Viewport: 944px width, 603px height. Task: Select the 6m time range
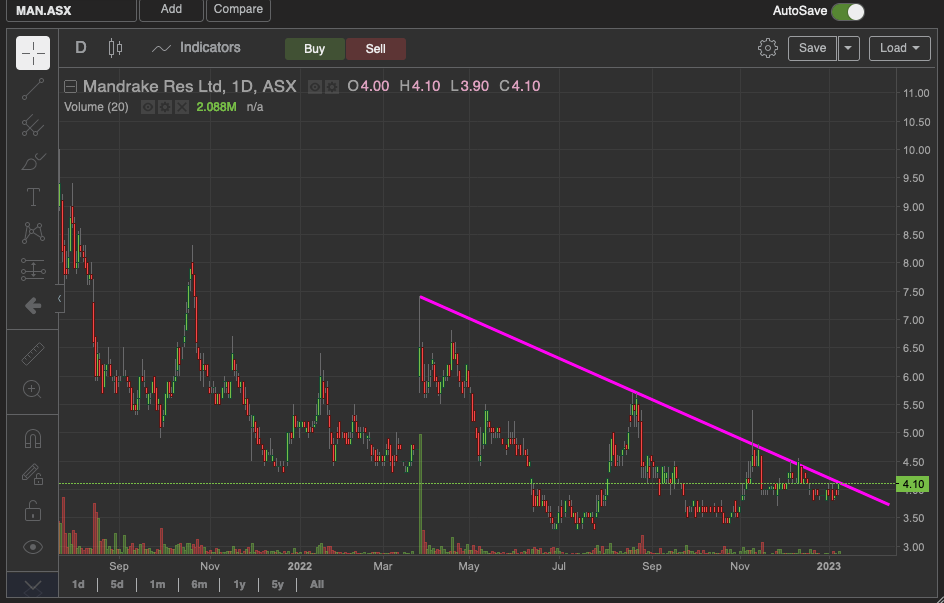tap(199, 584)
